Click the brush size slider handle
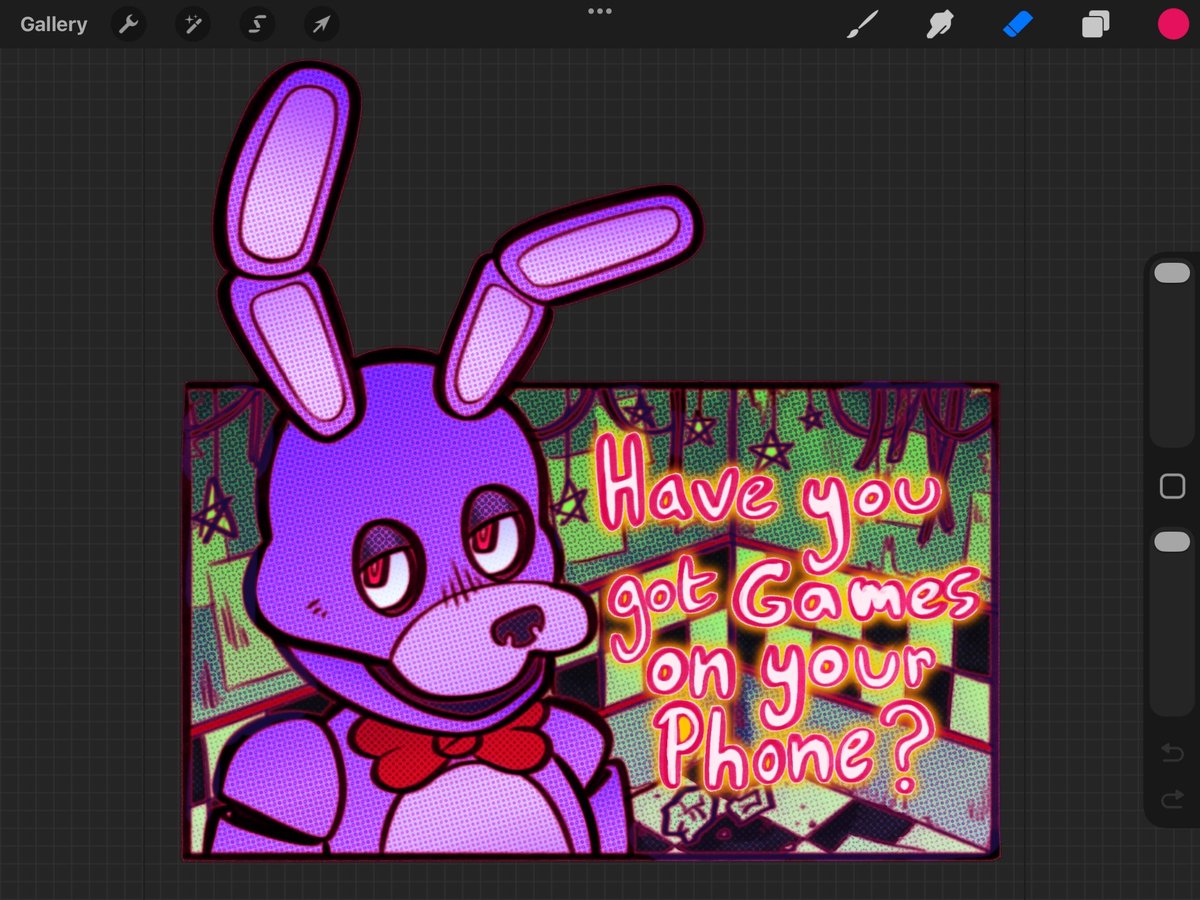 pos(1172,273)
